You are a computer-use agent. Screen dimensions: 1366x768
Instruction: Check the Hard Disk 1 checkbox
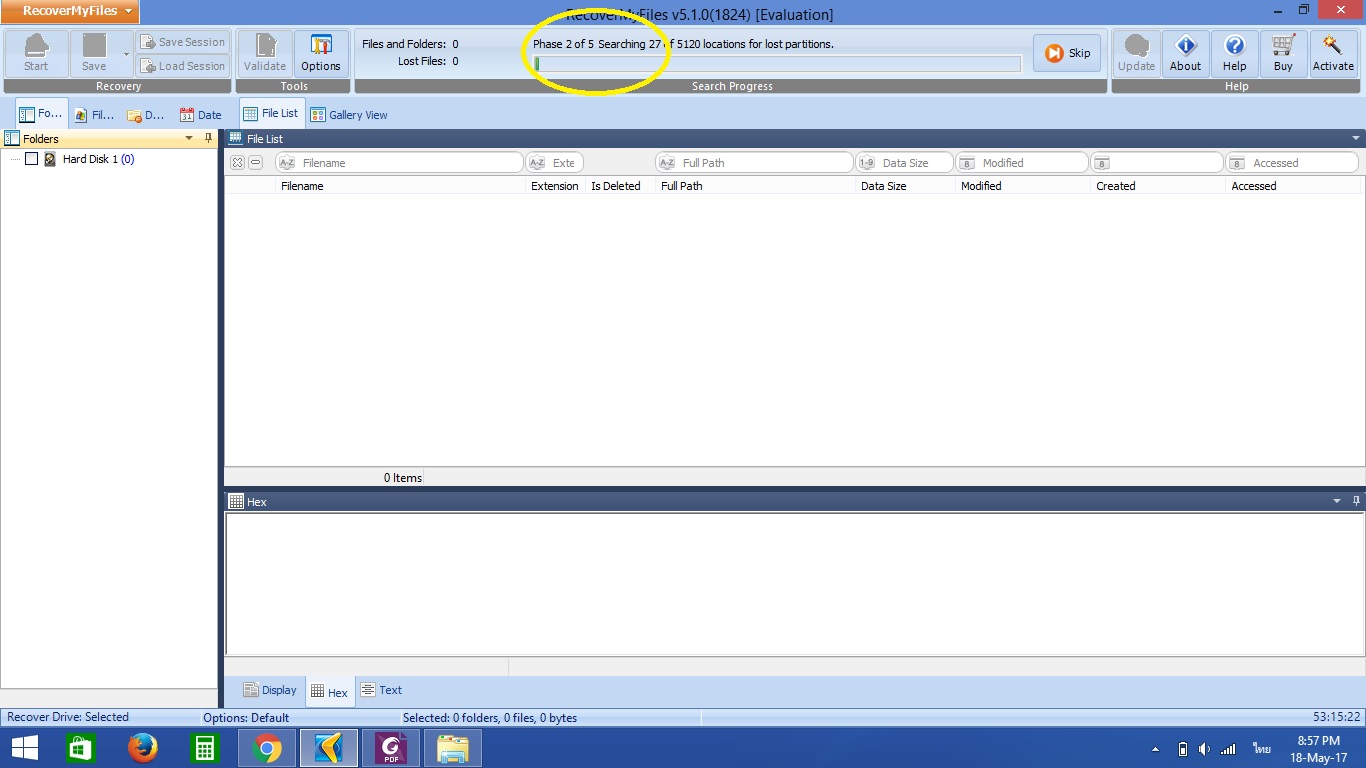[32, 159]
